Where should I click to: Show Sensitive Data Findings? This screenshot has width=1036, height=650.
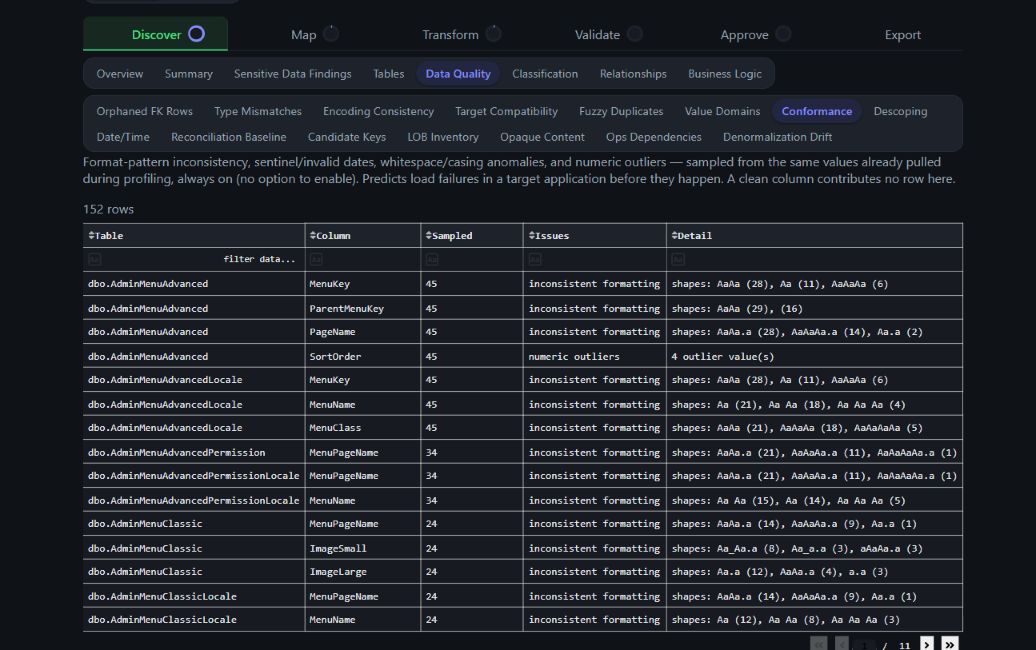[x=293, y=74]
